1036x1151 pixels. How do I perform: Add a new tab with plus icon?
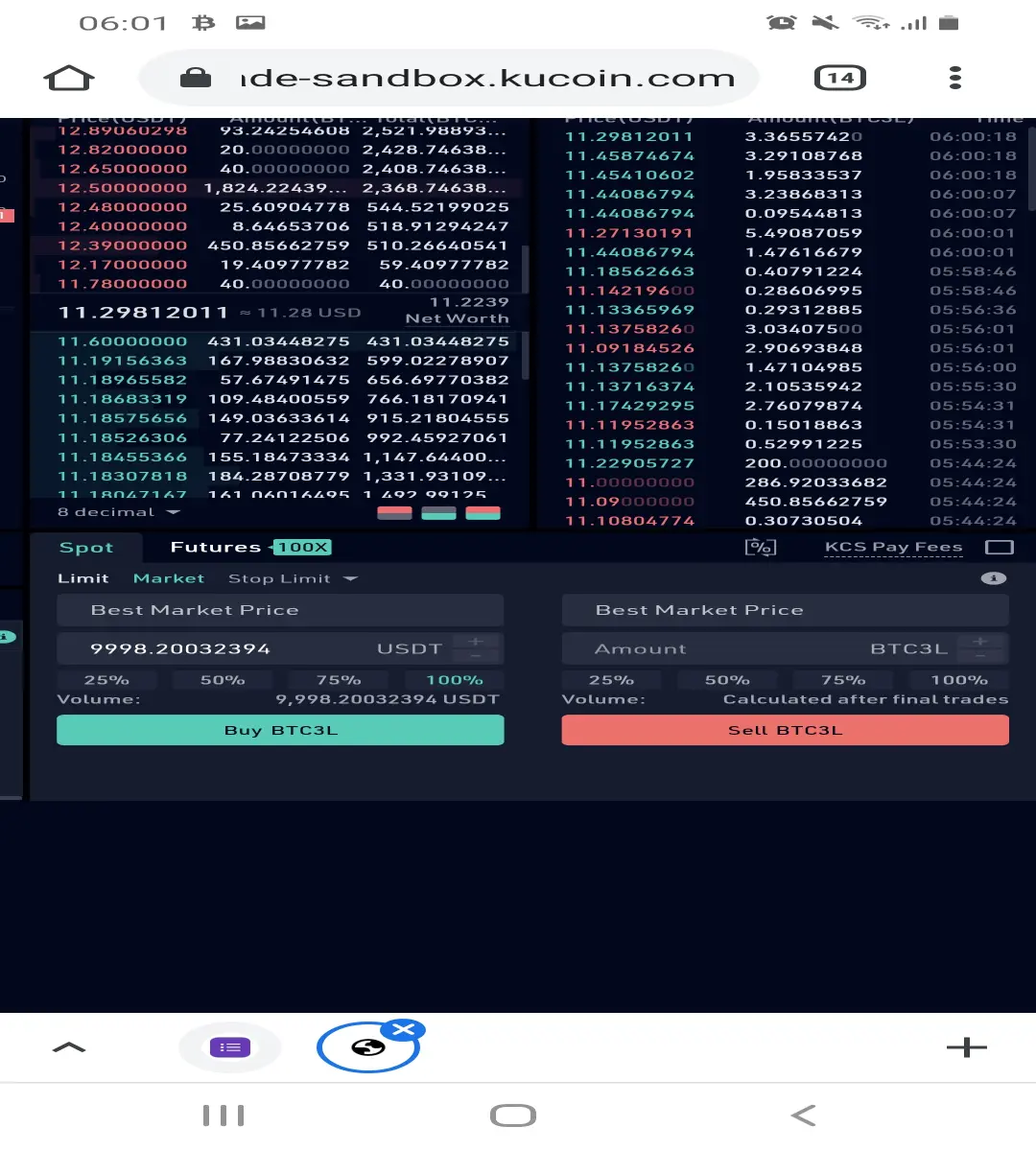(966, 1047)
